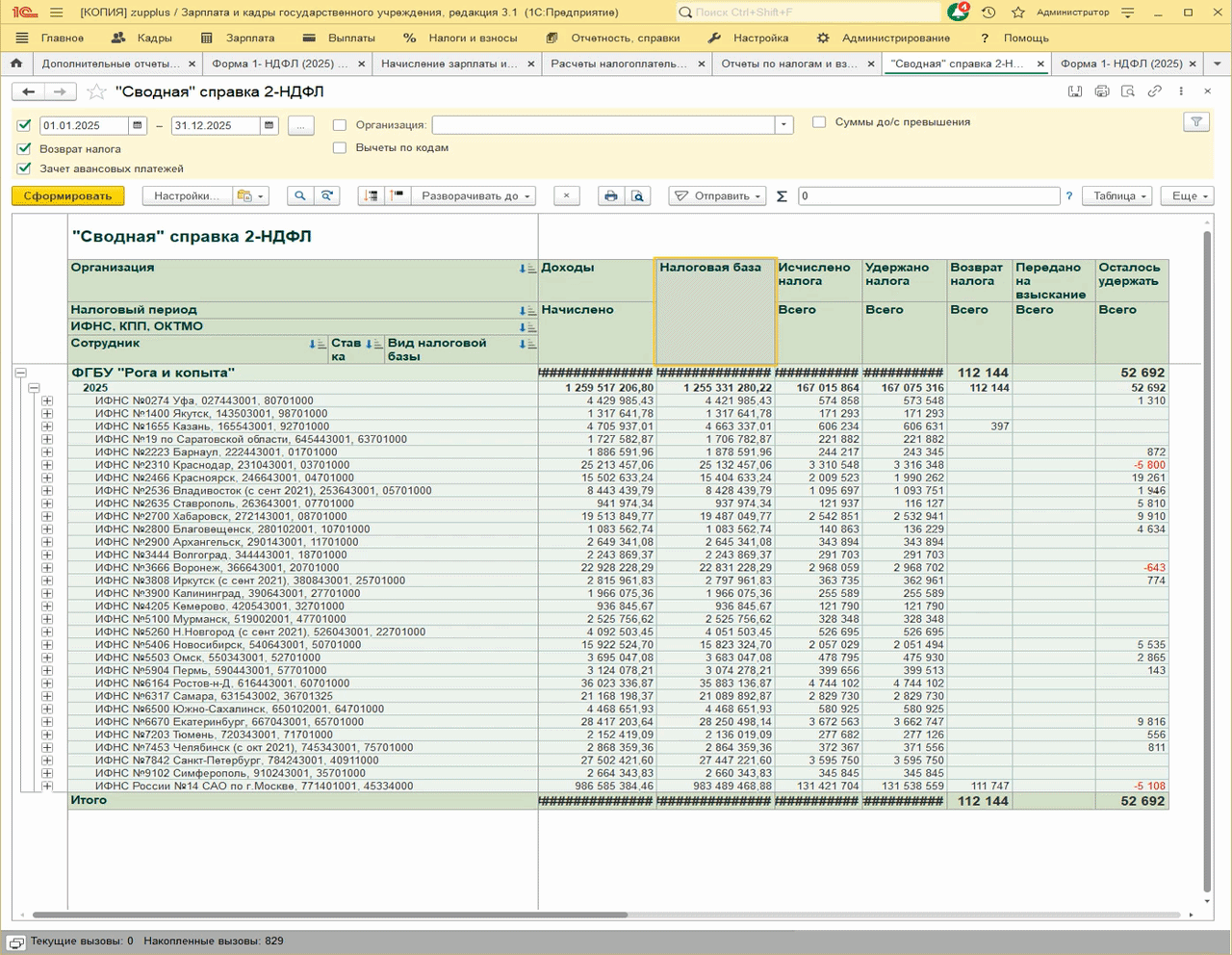This screenshot has width=1232, height=955.
Task: Open the Отправить dropdown
Action: (x=717, y=195)
